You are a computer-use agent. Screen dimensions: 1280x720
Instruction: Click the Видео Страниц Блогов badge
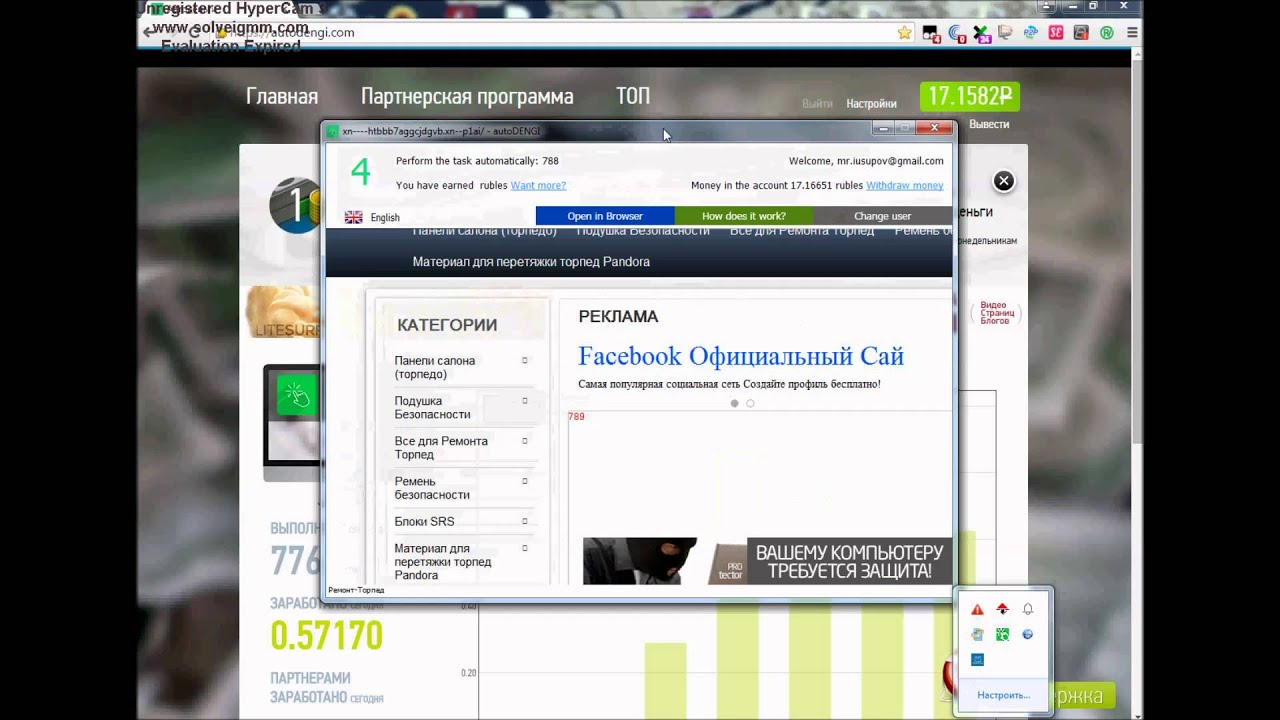(x=996, y=313)
